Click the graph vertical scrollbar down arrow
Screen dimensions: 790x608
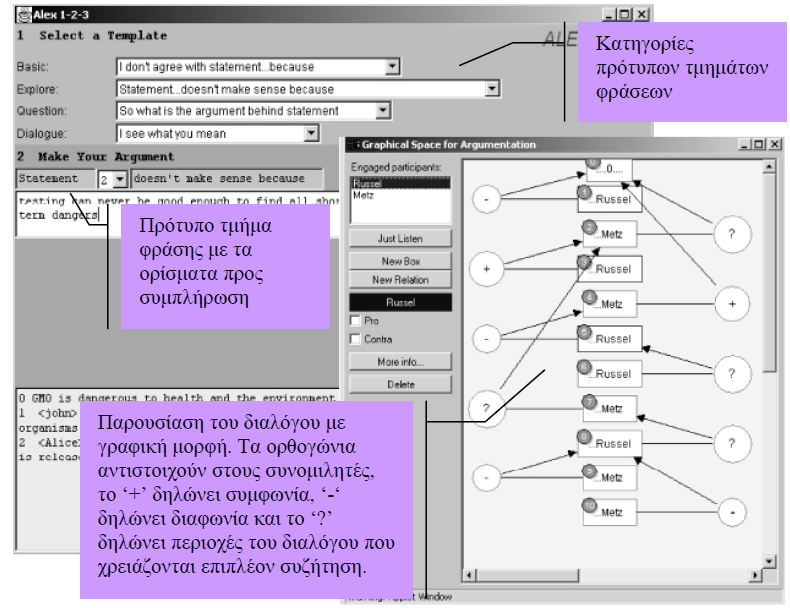tap(769, 561)
